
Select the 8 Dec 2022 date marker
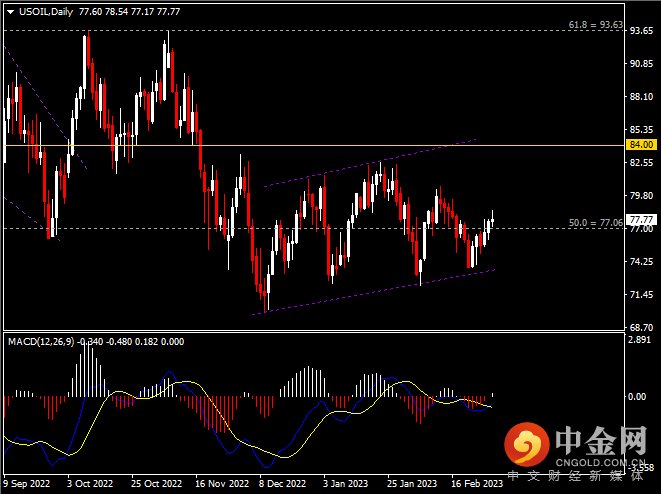280,482
